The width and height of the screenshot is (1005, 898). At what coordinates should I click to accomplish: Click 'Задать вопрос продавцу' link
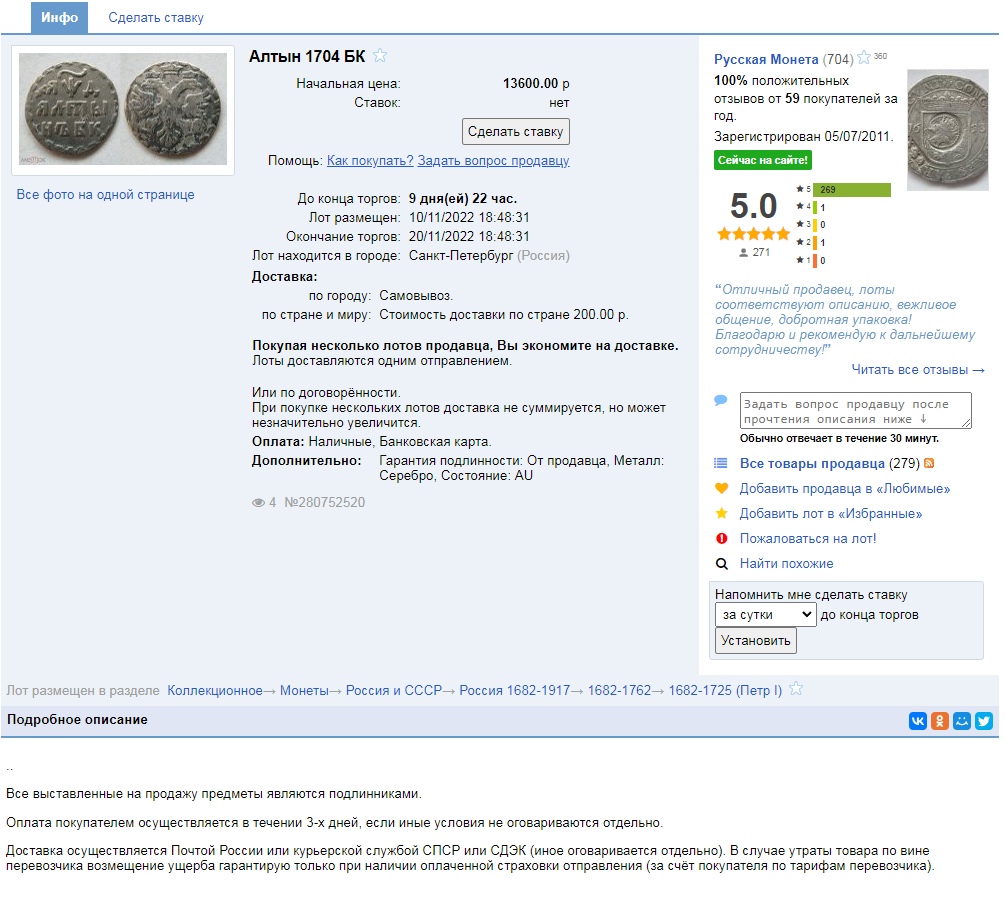point(493,161)
